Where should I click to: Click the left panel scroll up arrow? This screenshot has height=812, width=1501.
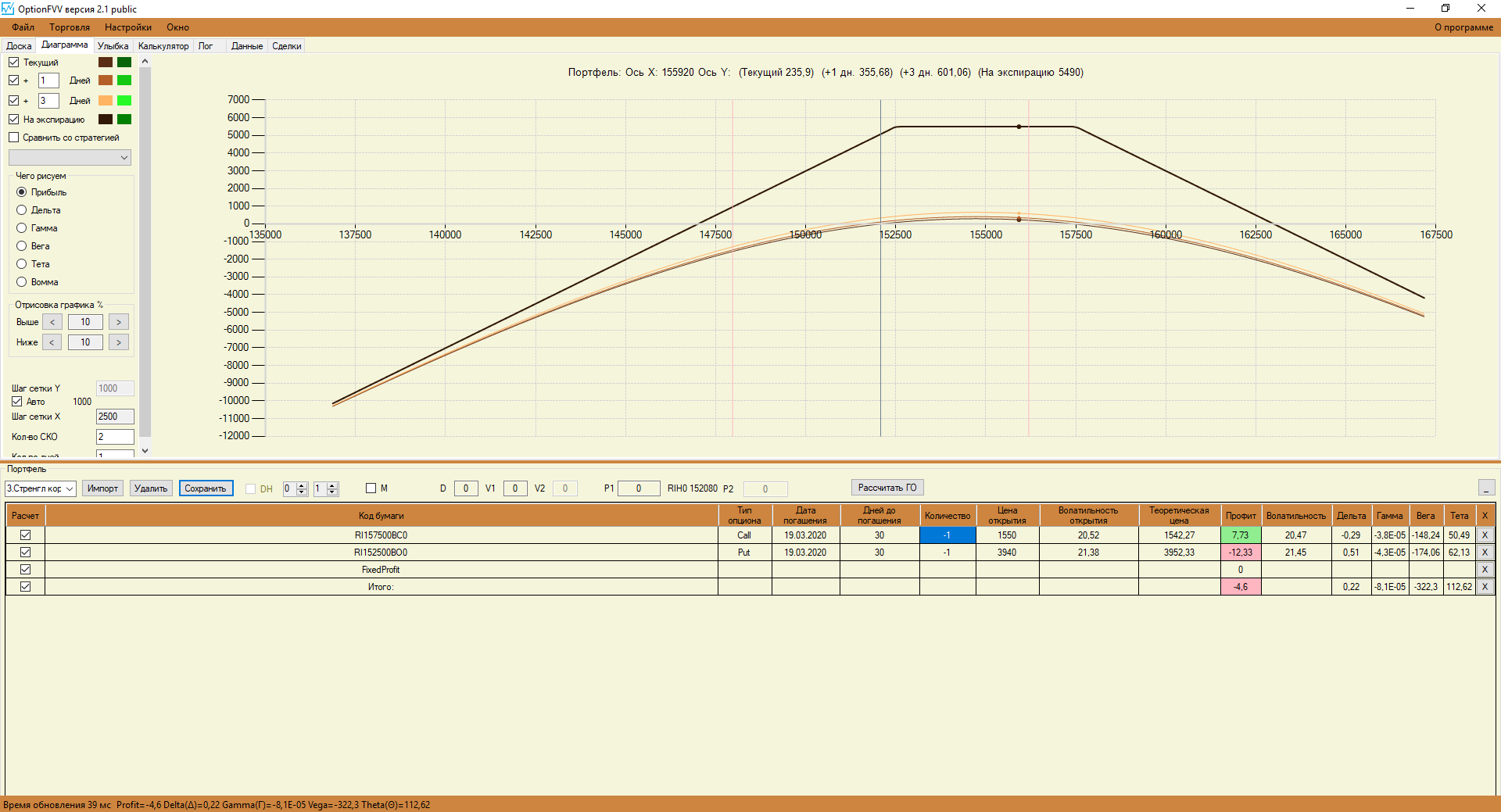[x=145, y=62]
